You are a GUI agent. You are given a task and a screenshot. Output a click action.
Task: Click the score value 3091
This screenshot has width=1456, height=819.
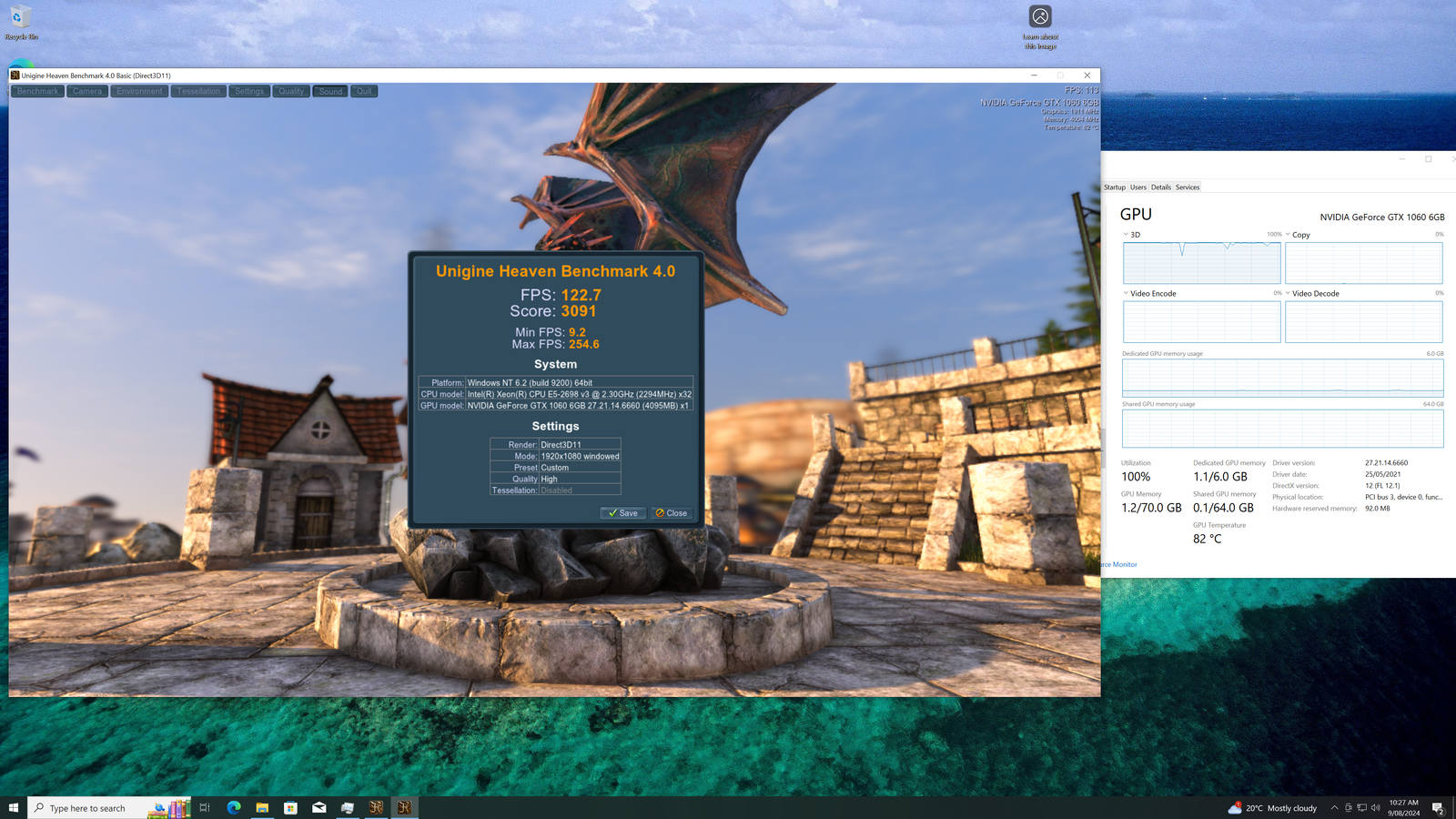(x=579, y=311)
